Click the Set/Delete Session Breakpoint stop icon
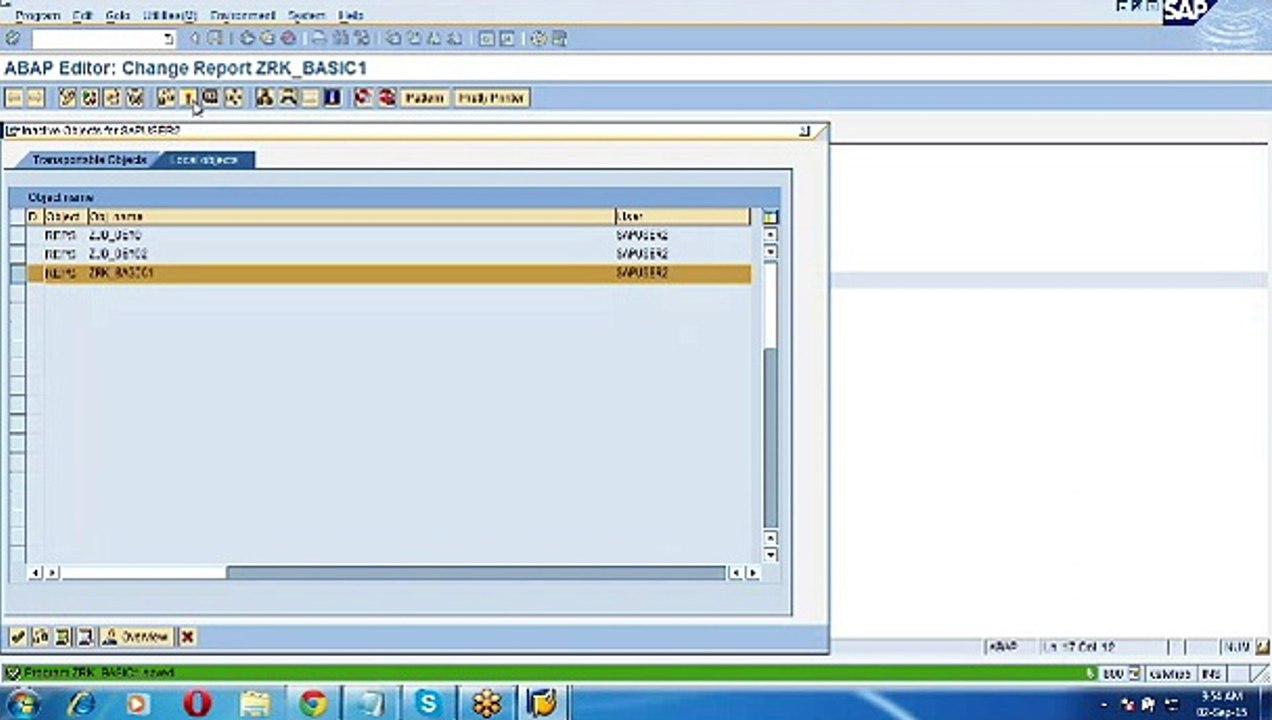1272x720 pixels. (362, 98)
